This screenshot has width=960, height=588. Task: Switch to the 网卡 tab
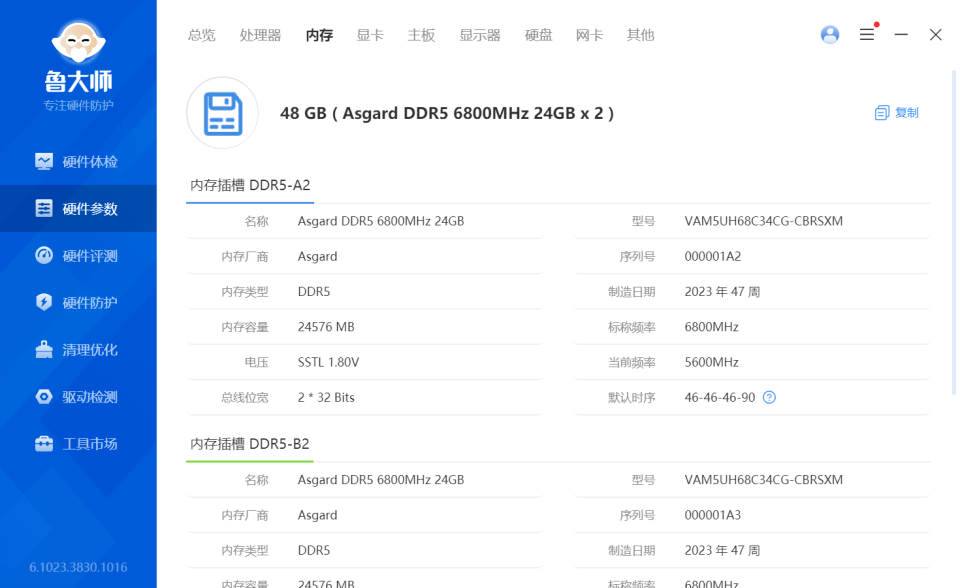point(589,36)
